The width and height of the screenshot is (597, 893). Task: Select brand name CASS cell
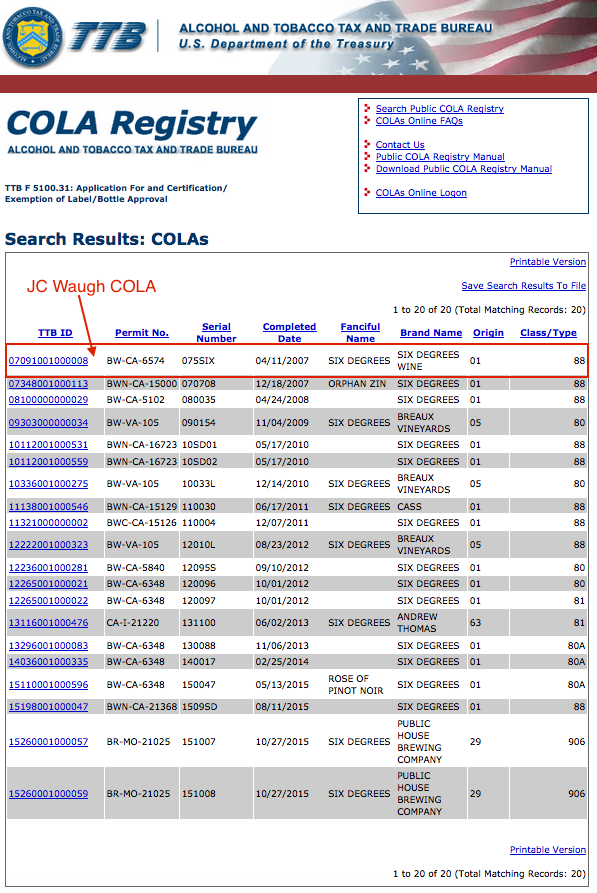410,506
